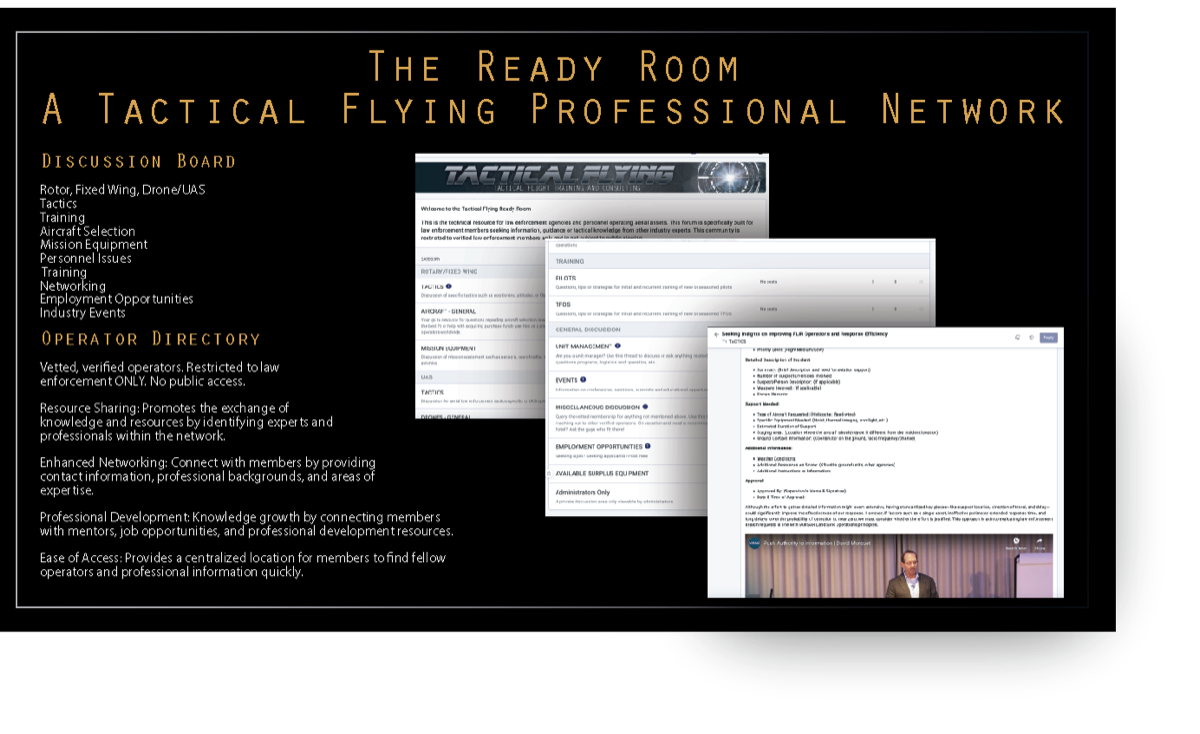Open the TFOs training forum
The image size is (1200, 734).
coord(566,304)
